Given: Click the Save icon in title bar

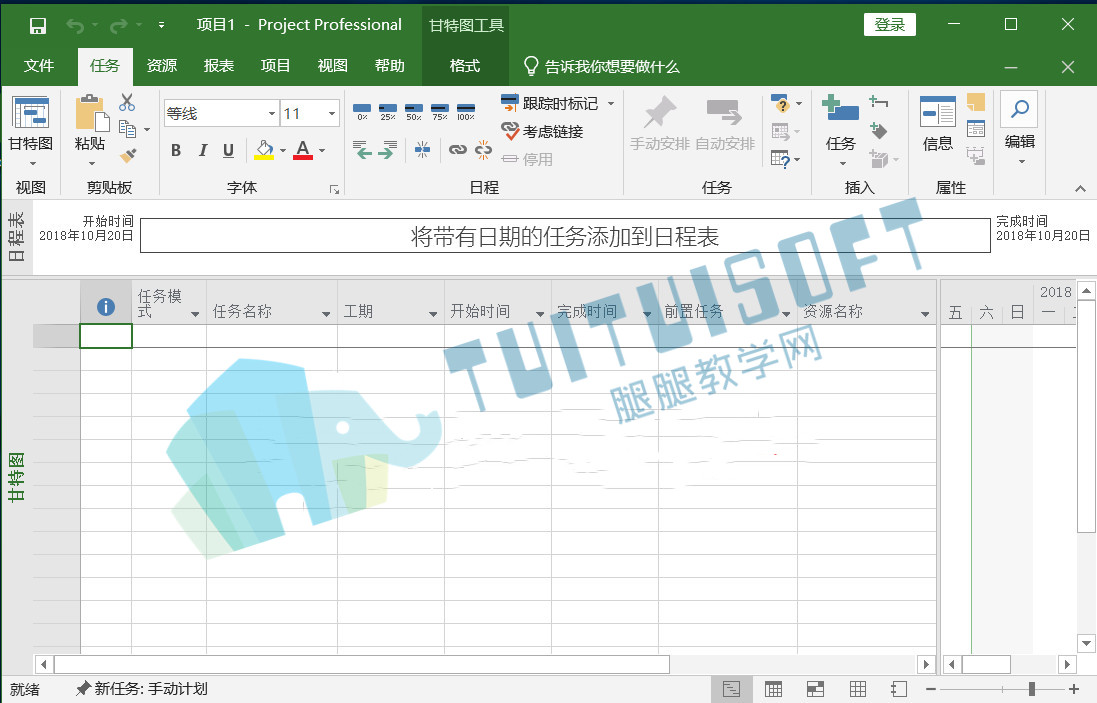Looking at the screenshot, I should pyautogui.click(x=38, y=26).
